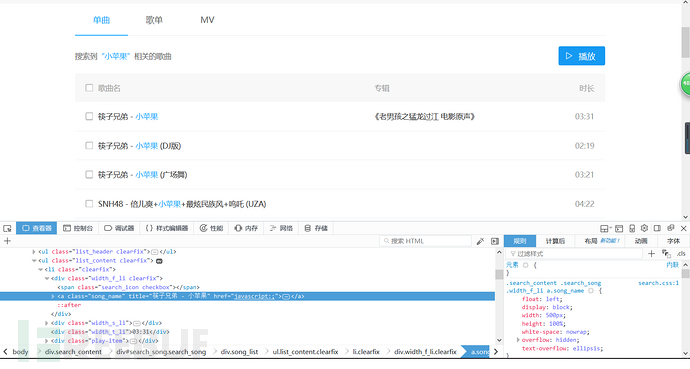Select the 规则 rules tab
Viewport: 690px width, 369px height.
(520, 241)
